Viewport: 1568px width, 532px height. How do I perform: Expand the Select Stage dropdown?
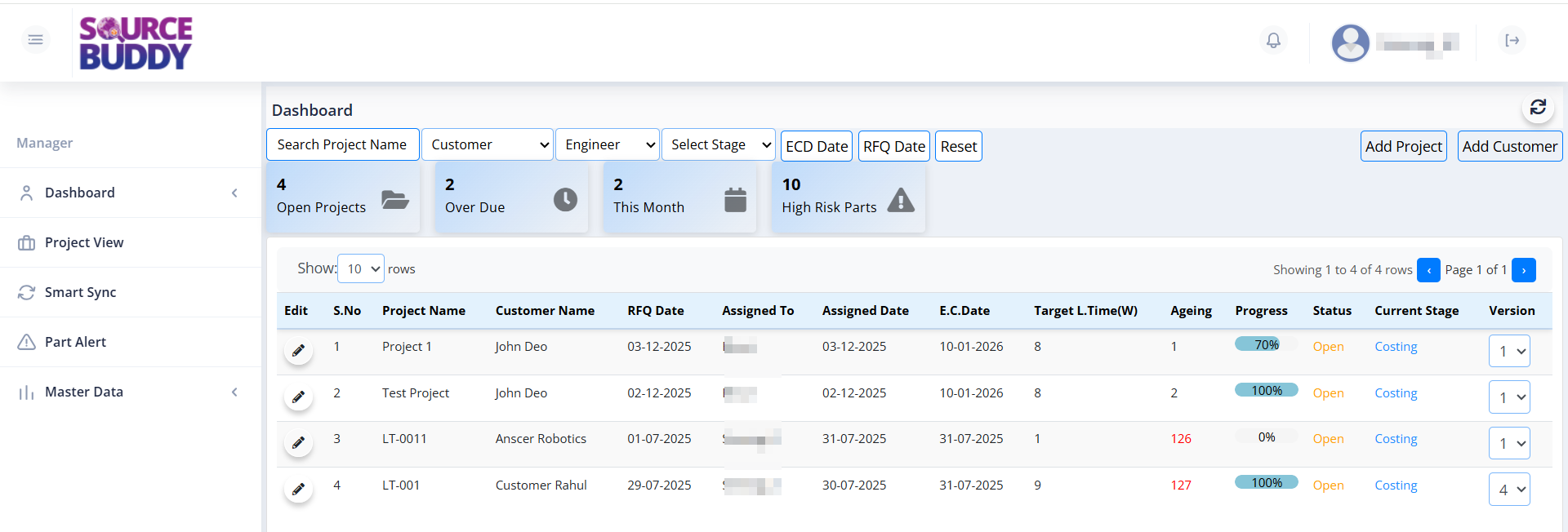(x=718, y=144)
